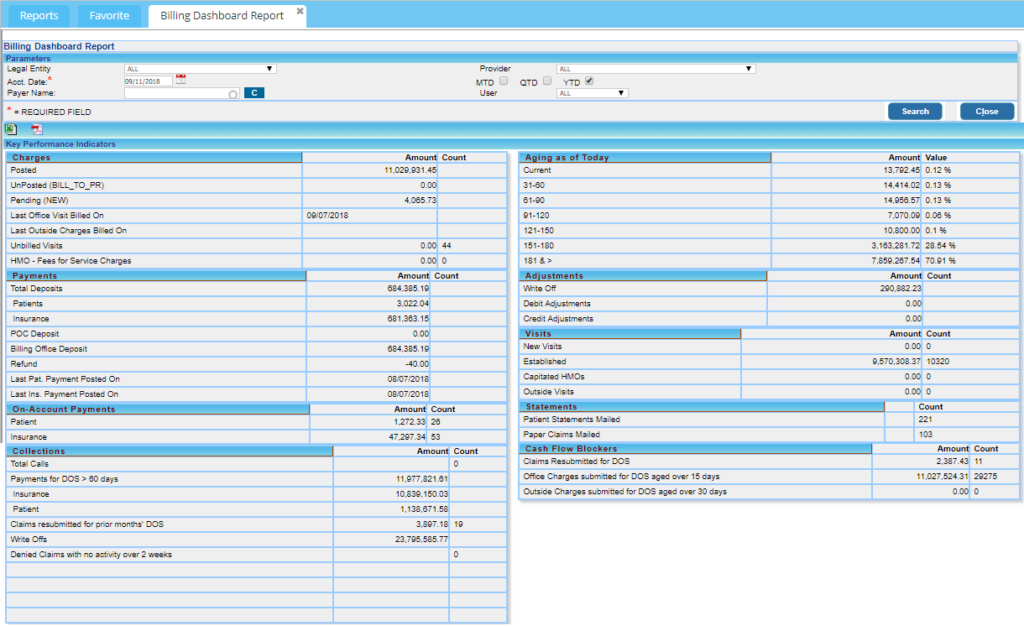The height and width of the screenshot is (626, 1024).
Task: Check the QTD option
Action: click(x=547, y=81)
